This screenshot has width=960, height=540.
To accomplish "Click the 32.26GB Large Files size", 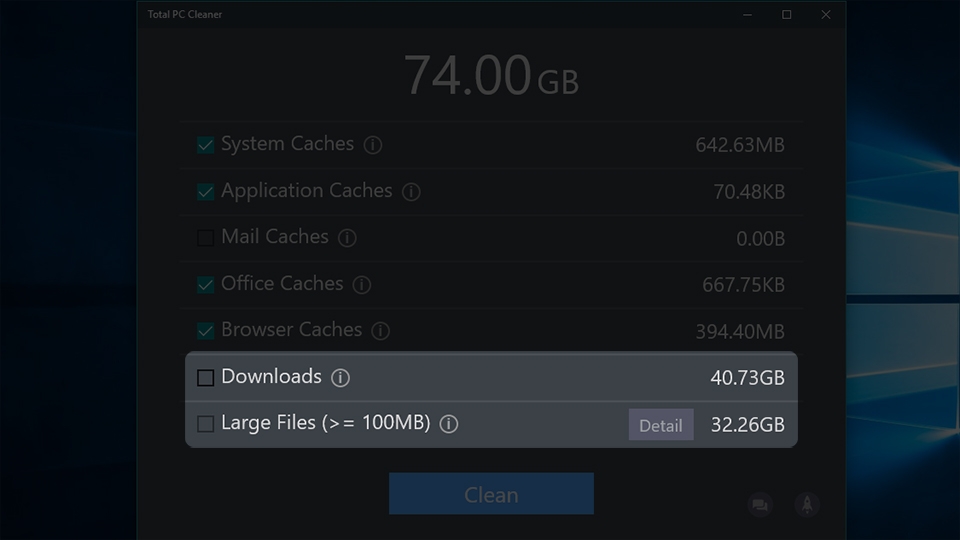I will click(748, 425).
